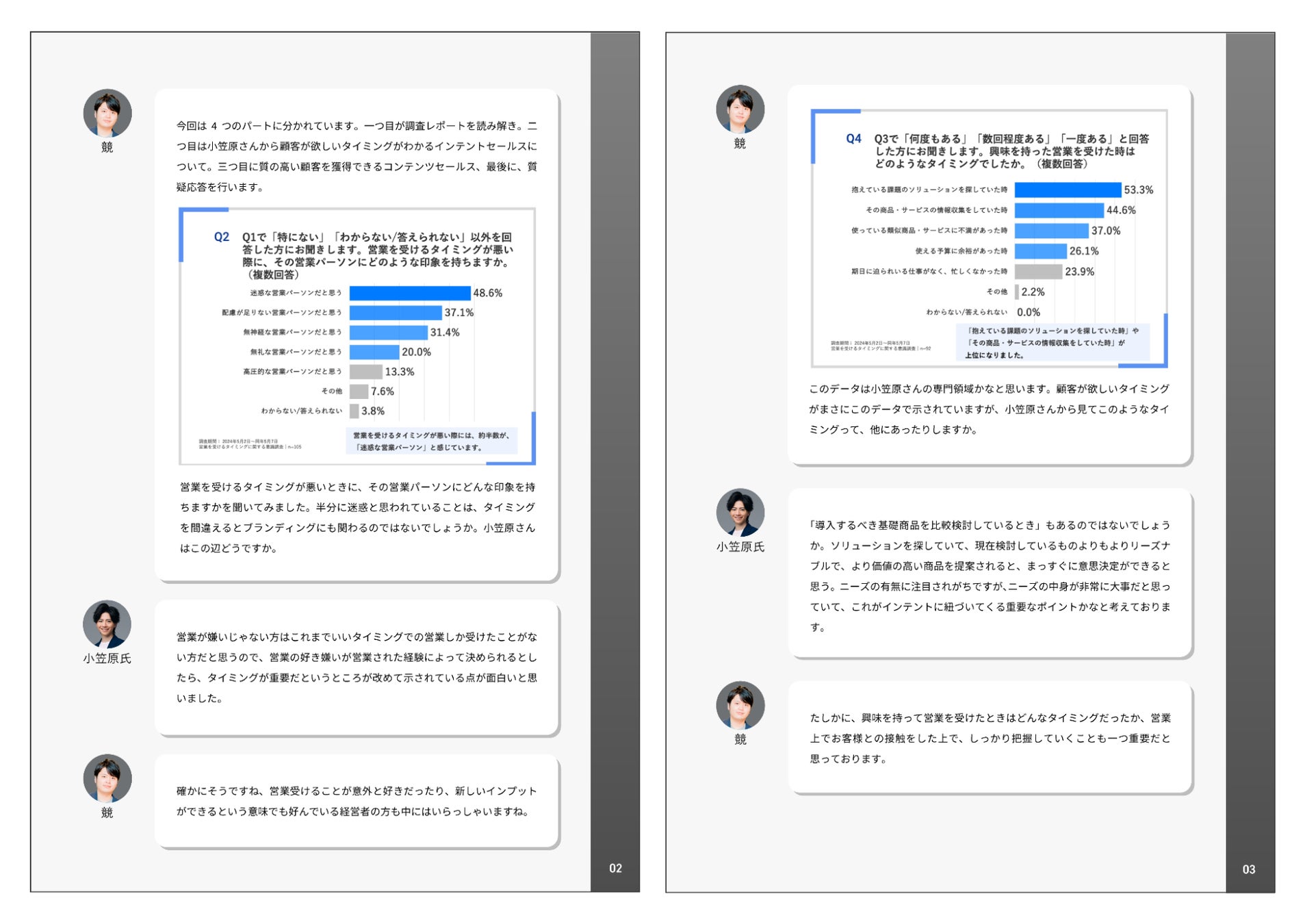The width and height of the screenshot is (1305, 924).
Task: Click the 競 avatar beside the たしかに、興味を持って message
Action: tap(740, 705)
